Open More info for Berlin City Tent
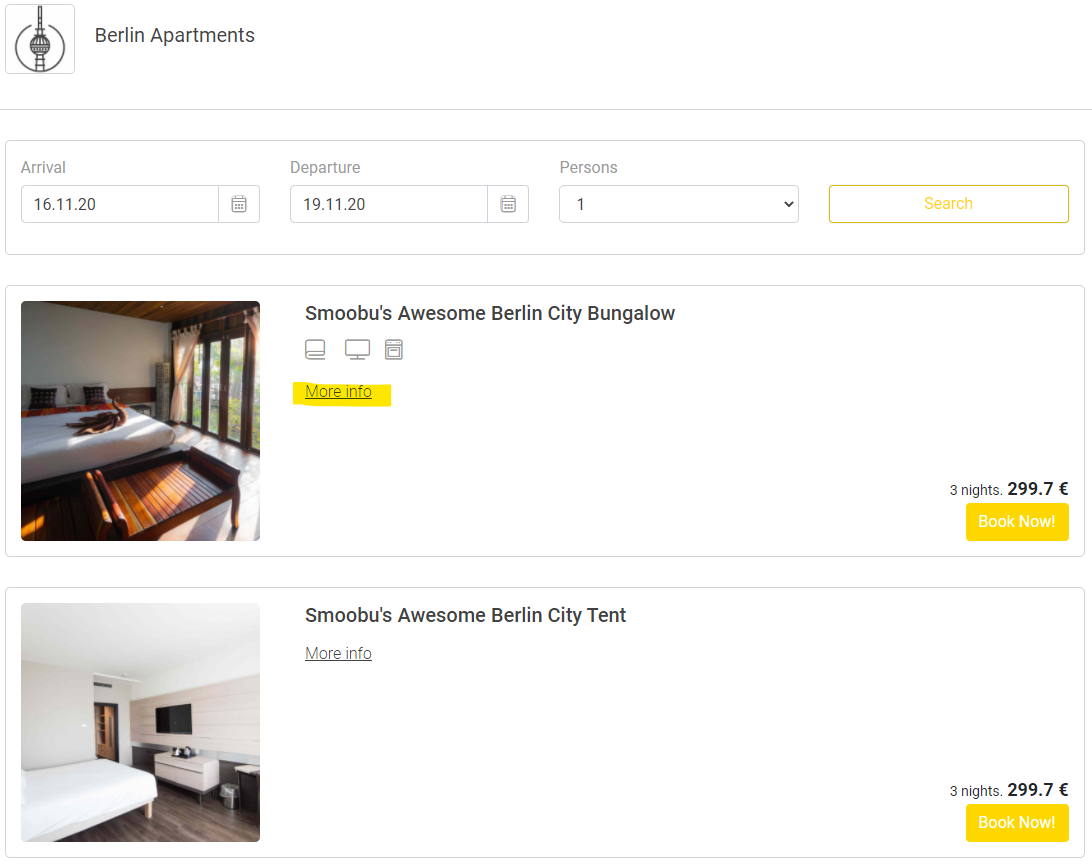1092x868 pixels. tap(338, 653)
